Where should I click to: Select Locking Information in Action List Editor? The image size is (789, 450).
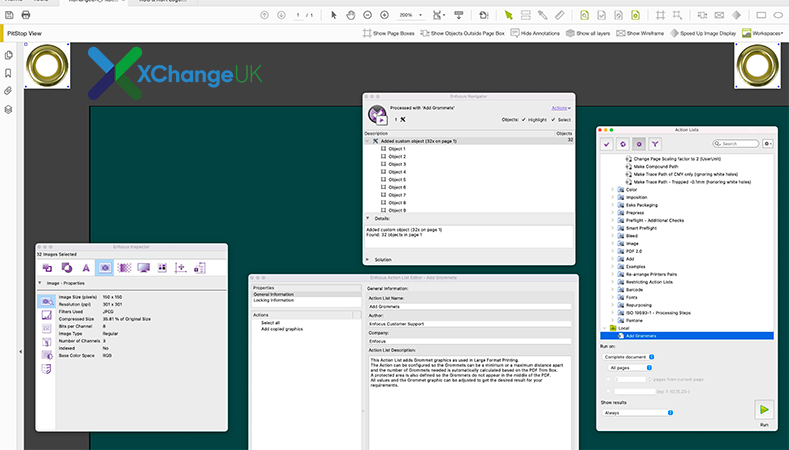pyautogui.click(x=306, y=301)
